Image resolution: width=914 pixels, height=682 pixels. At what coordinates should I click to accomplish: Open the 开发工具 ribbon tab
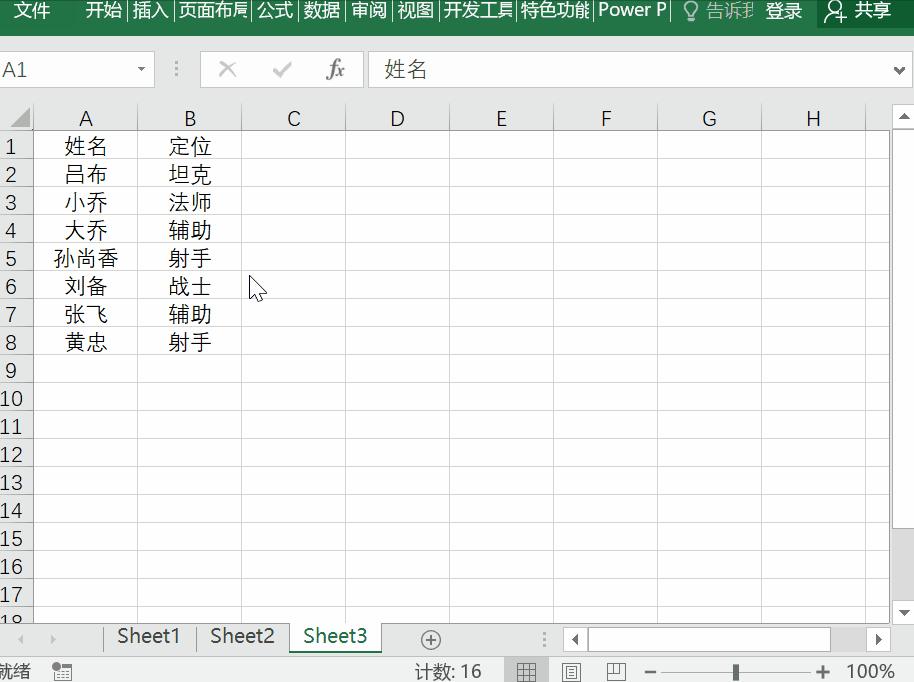coord(478,10)
